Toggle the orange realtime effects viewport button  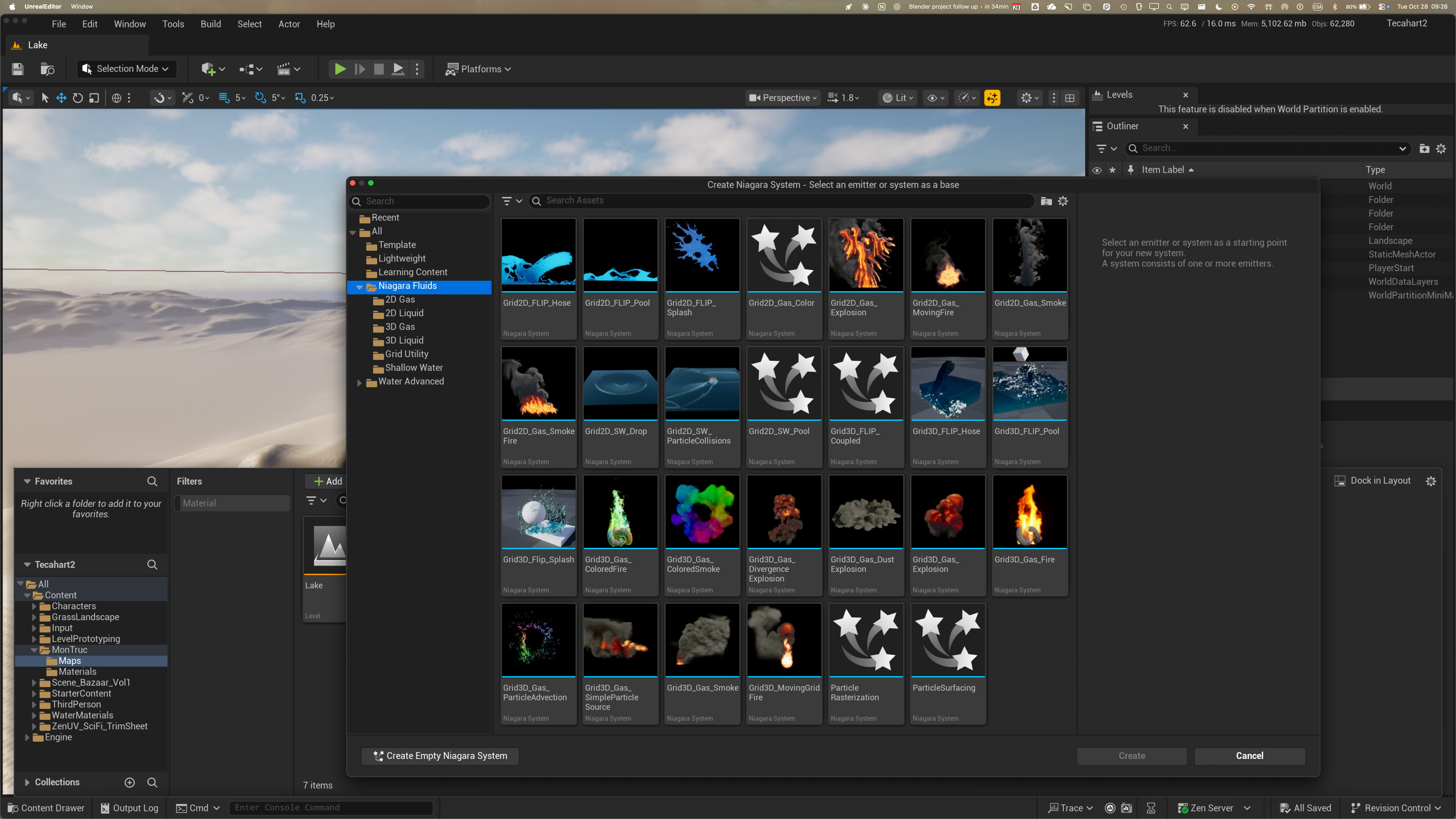point(992,98)
